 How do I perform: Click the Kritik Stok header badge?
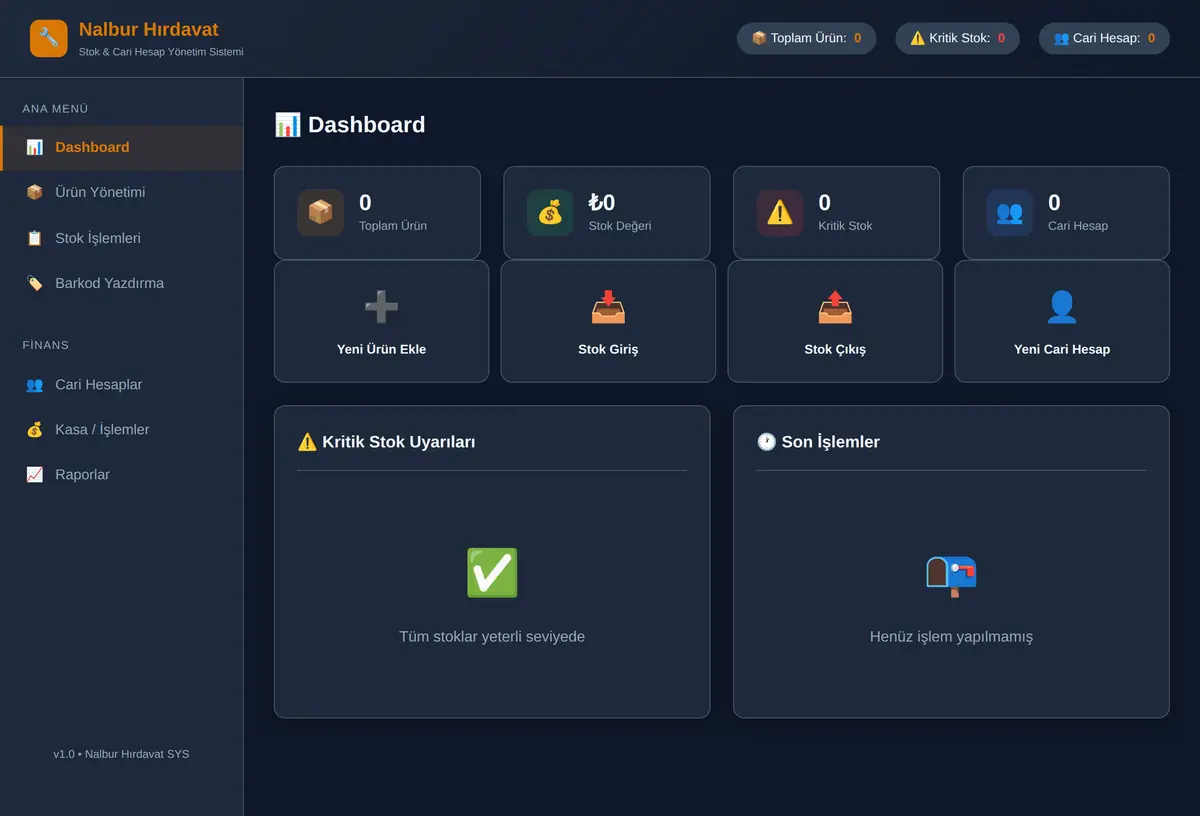957,38
